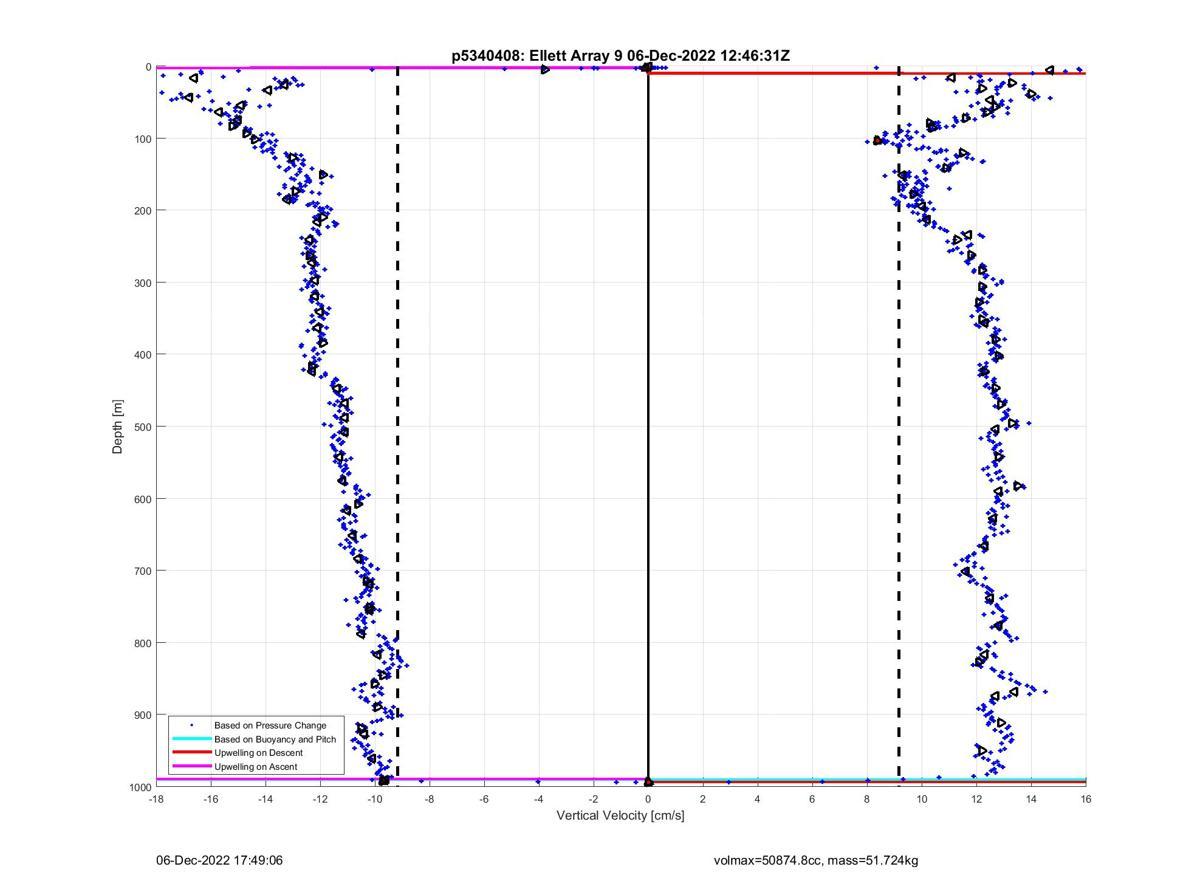1200x885 pixels.
Task: Click y-axis tick label 100
Action: coord(141,139)
